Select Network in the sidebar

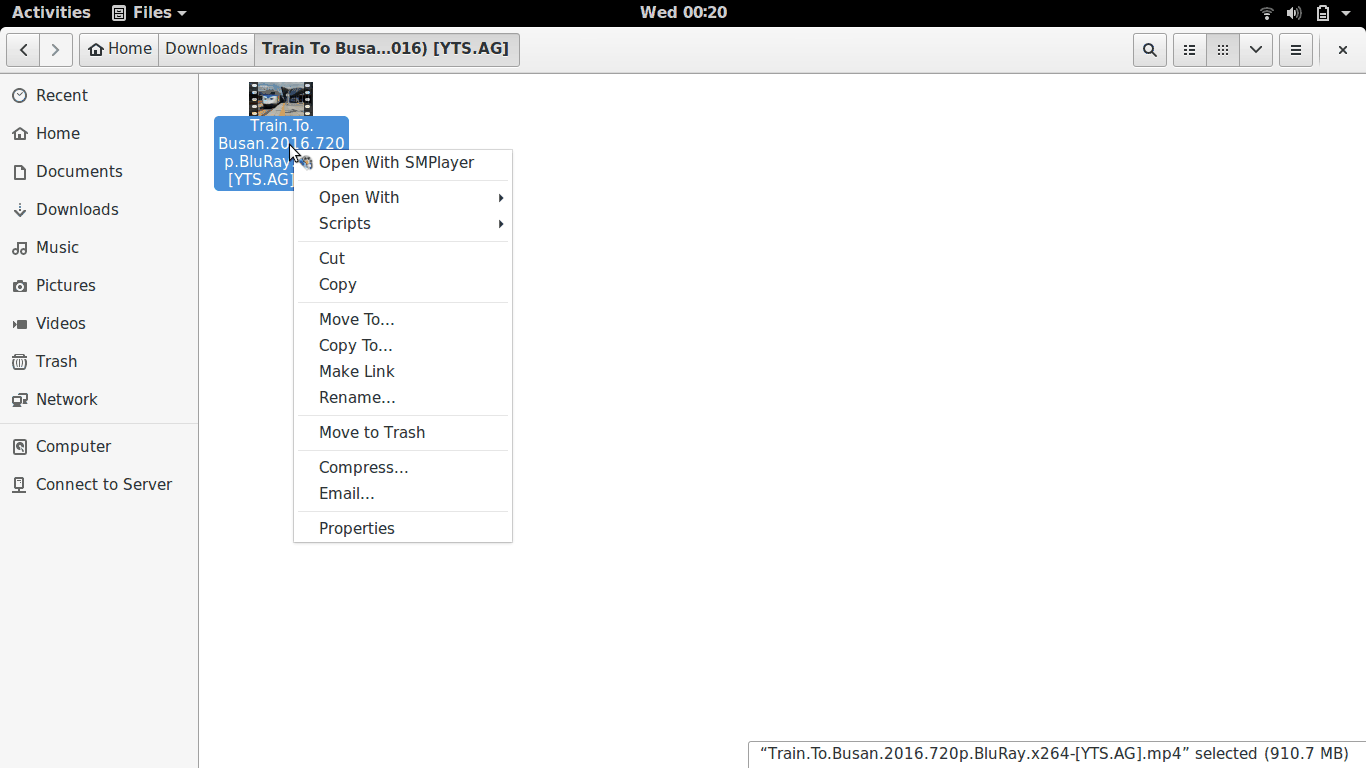[66, 399]
